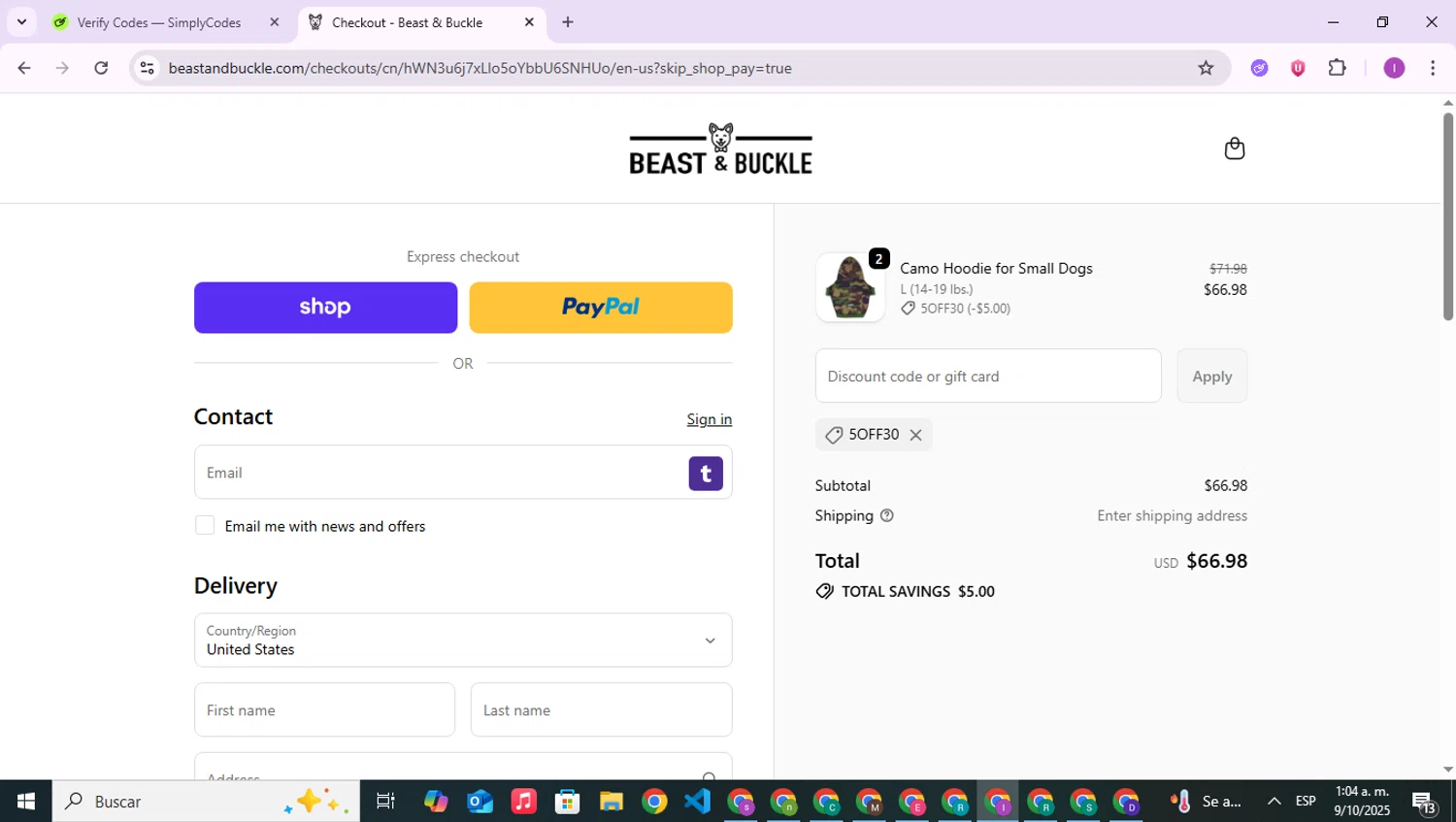Screen dimensions: 1456x822
Task: Click the First name field
Action: pos(324,709)
